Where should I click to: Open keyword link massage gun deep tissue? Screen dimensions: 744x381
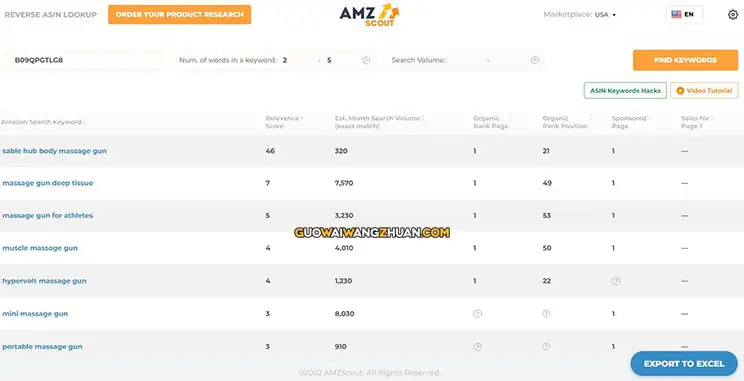pyautogui.click(x=48, y=183)
